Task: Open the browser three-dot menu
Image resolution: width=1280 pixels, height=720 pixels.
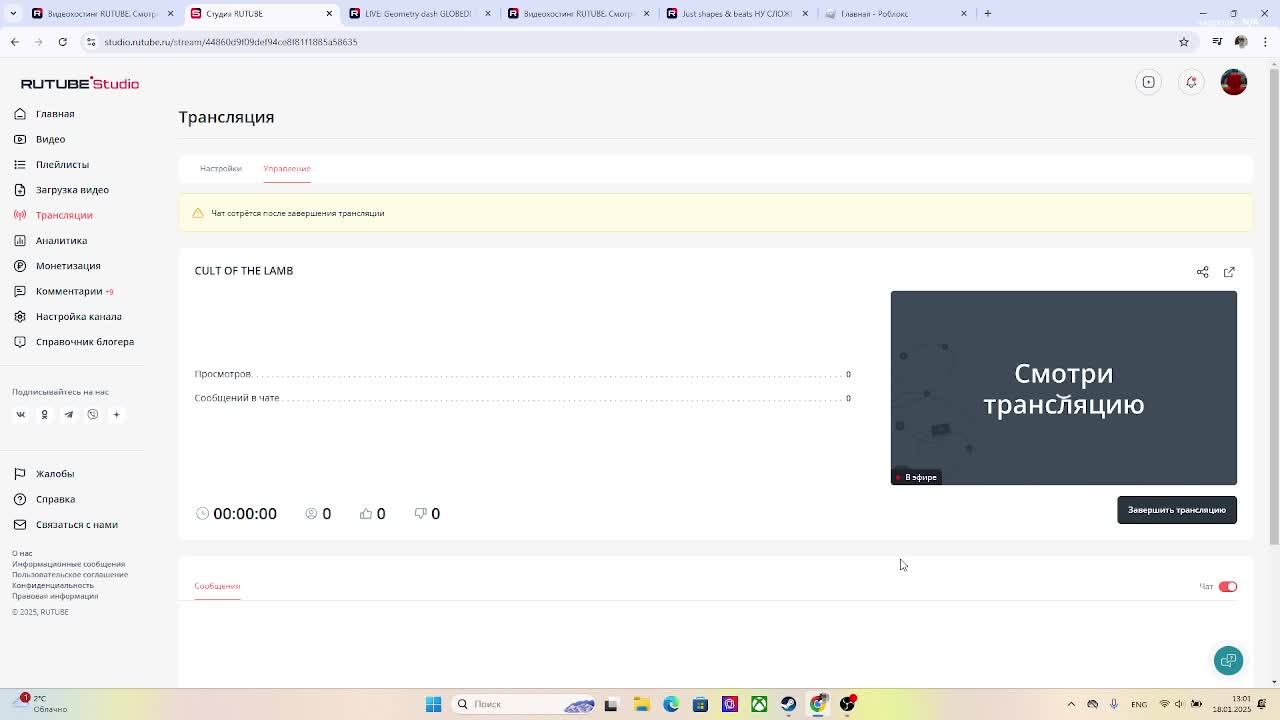Action: pyautogui.click(x=1265, y=42)
